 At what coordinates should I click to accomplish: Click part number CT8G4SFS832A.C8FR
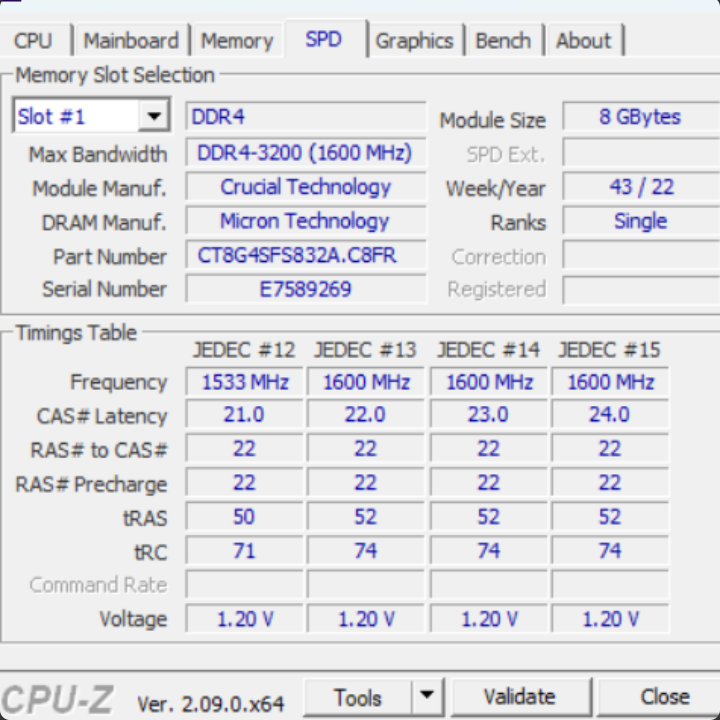click(306, 255)
